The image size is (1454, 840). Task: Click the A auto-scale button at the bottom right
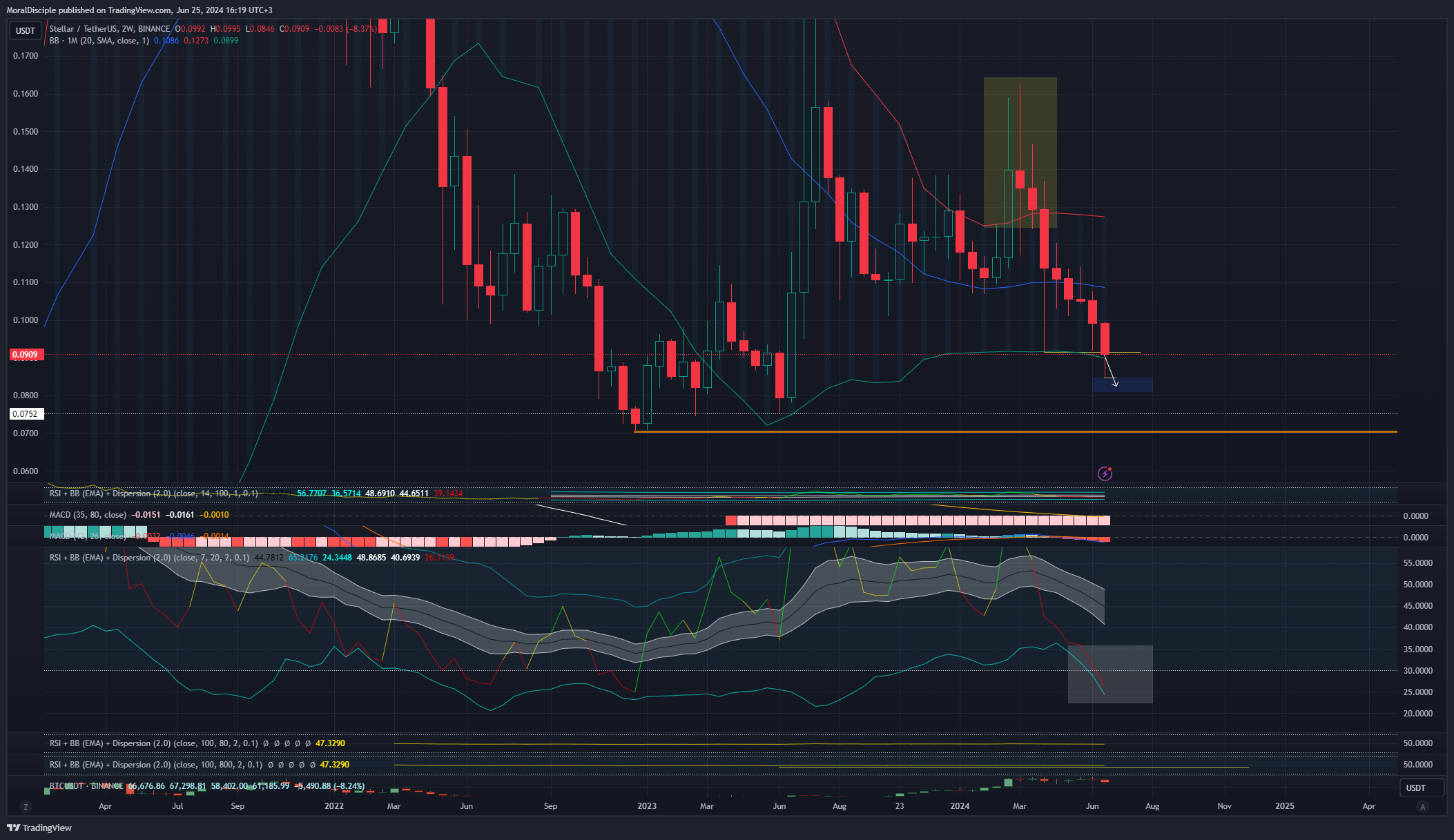click(x=1422, y=806)
